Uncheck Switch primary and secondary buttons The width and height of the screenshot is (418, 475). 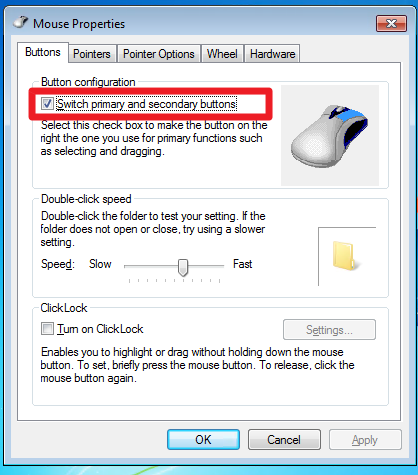click(x=47, y=104)
